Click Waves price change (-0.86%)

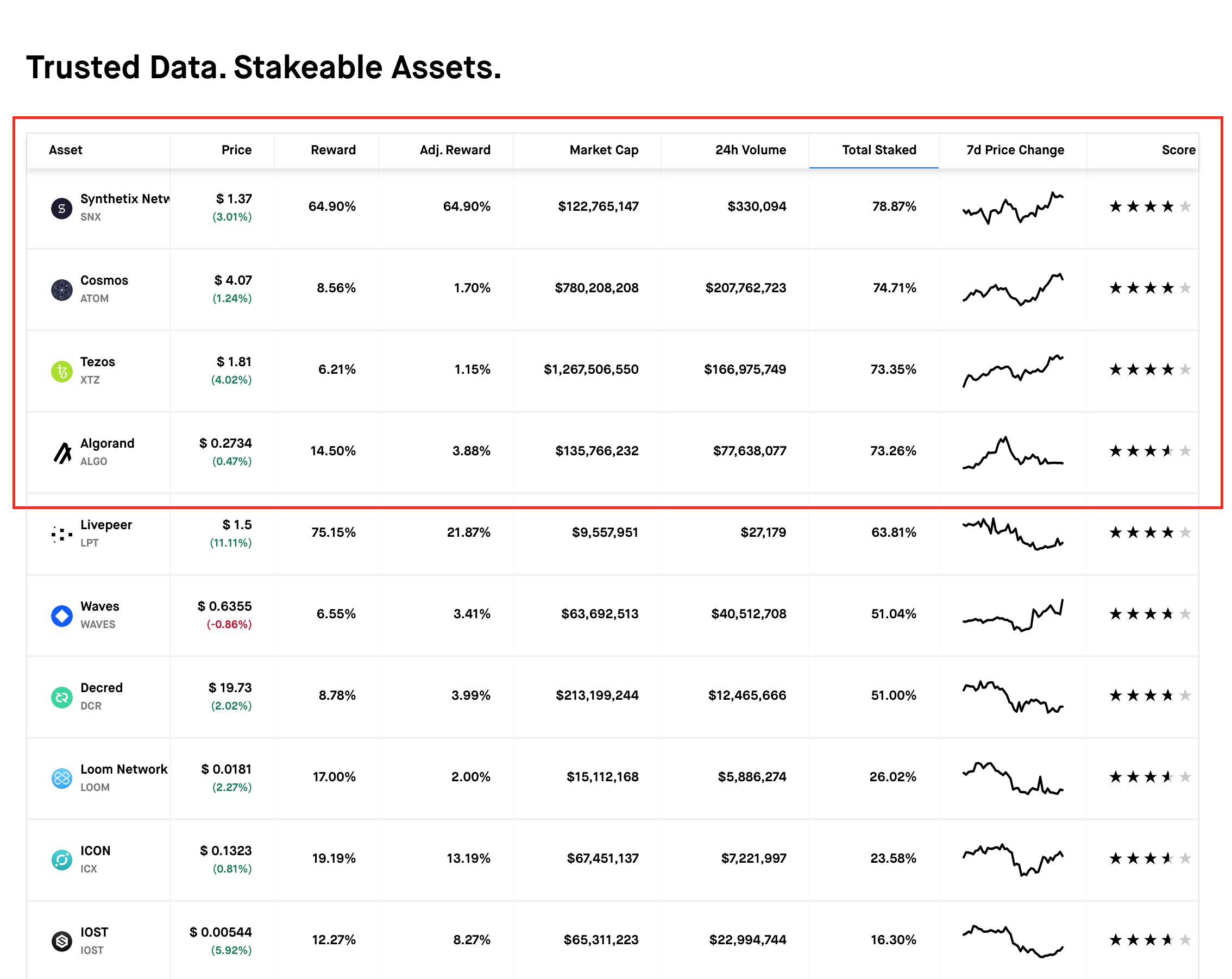(x=229, y=624)
